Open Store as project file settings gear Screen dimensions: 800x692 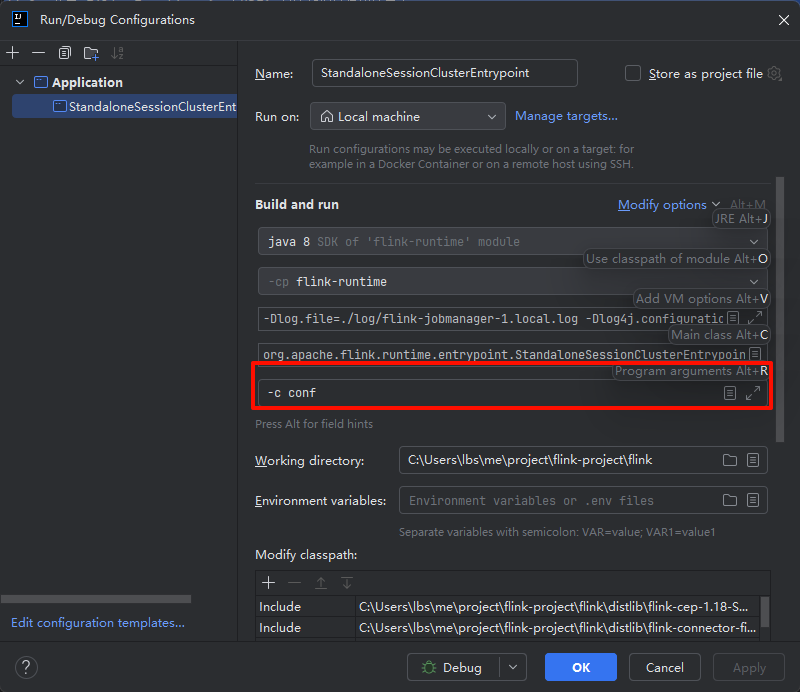tap(773, 73)
